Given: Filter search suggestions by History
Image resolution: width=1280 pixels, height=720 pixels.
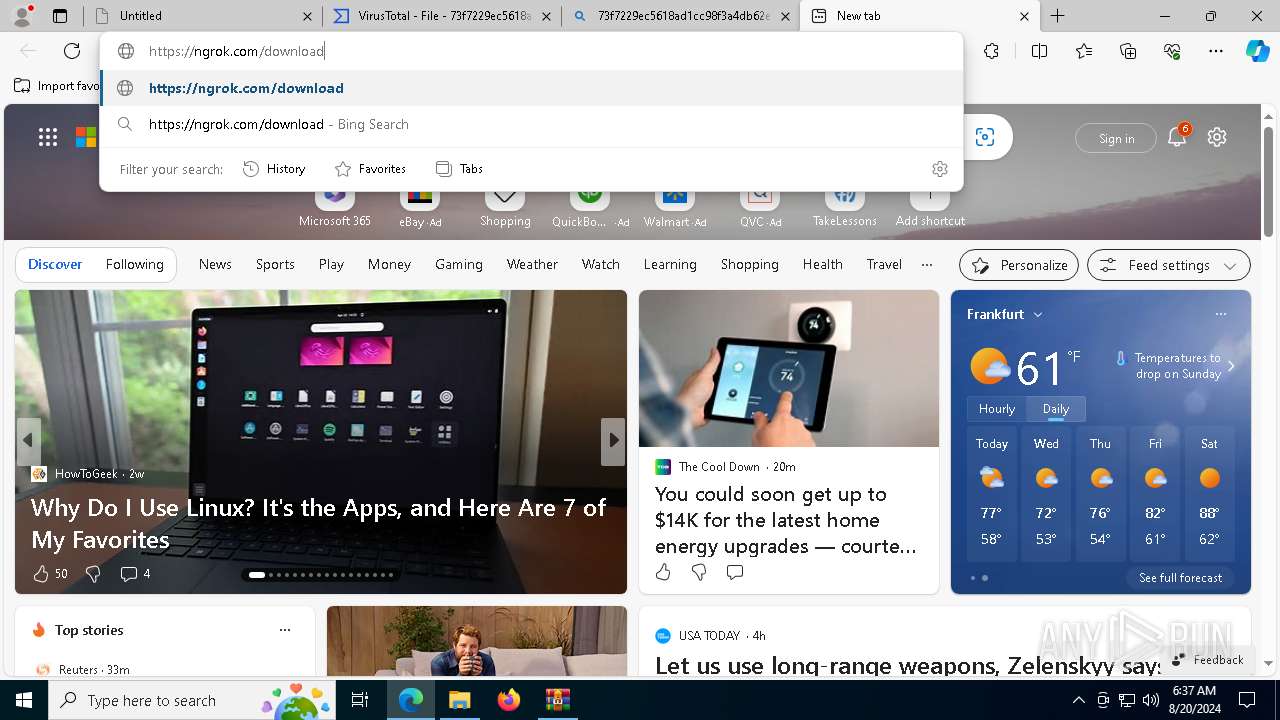Looking at the screenshot, I should click(x=275, y=169).
